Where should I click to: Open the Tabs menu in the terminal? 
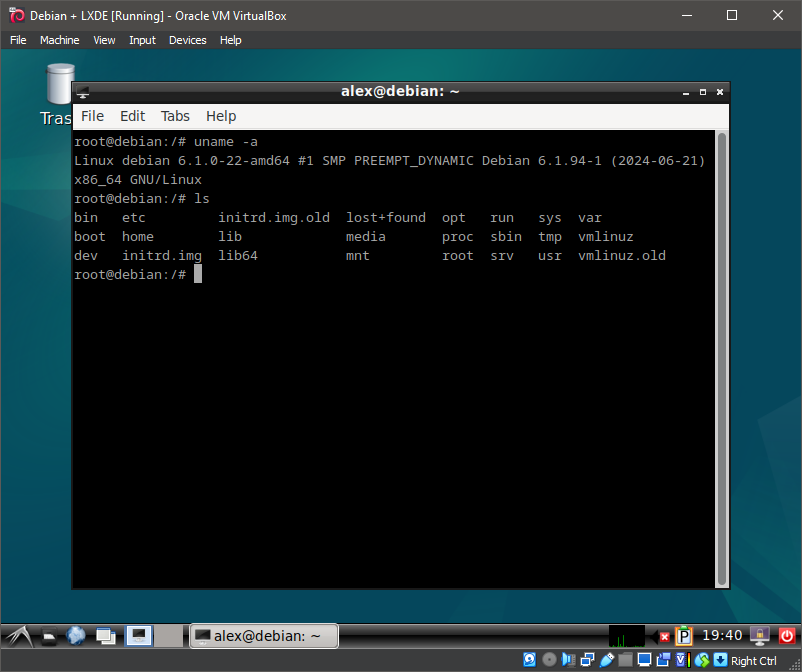pyautogui.click(x=175, y=116)
